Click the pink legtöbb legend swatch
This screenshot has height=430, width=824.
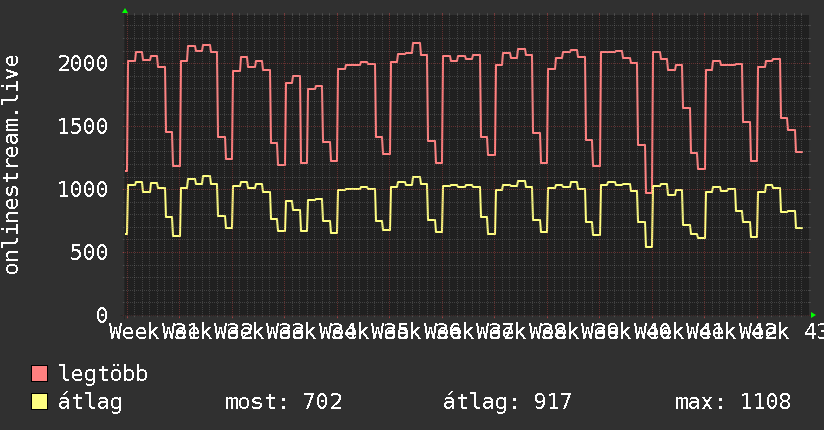(x=39, y=374)
